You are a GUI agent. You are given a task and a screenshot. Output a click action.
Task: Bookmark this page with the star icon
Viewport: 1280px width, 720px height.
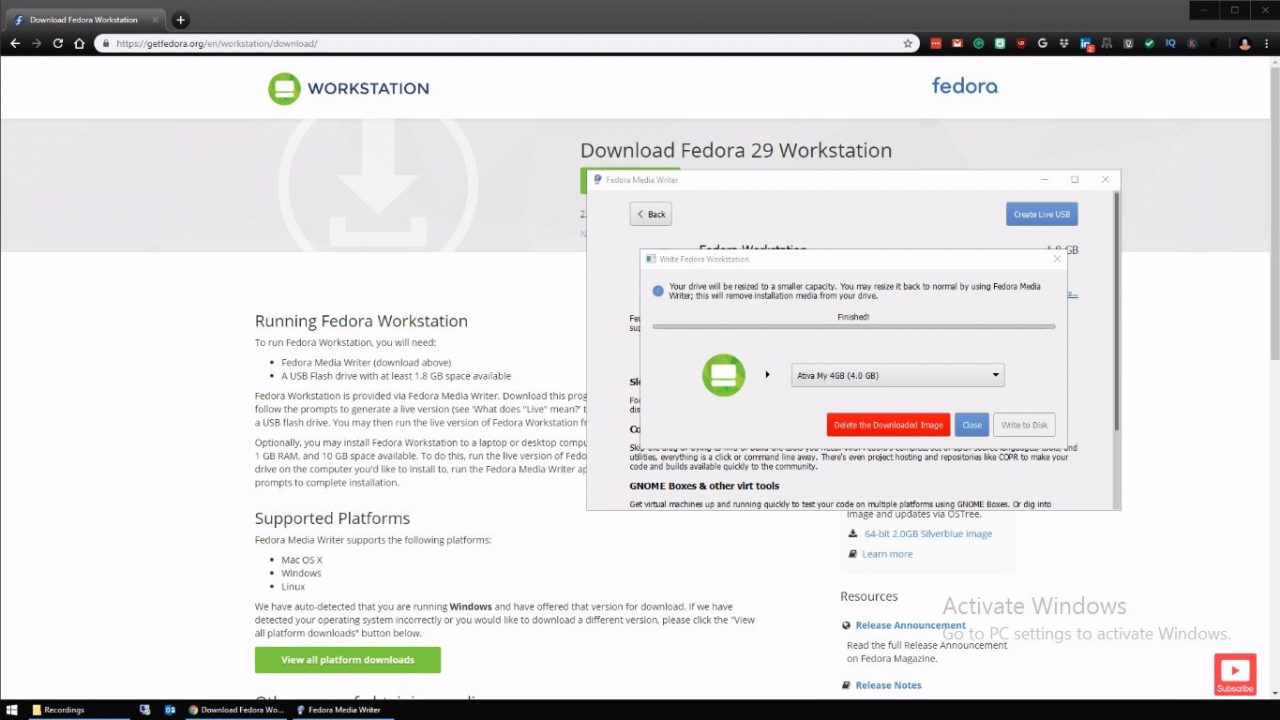[x=908, y=44]
